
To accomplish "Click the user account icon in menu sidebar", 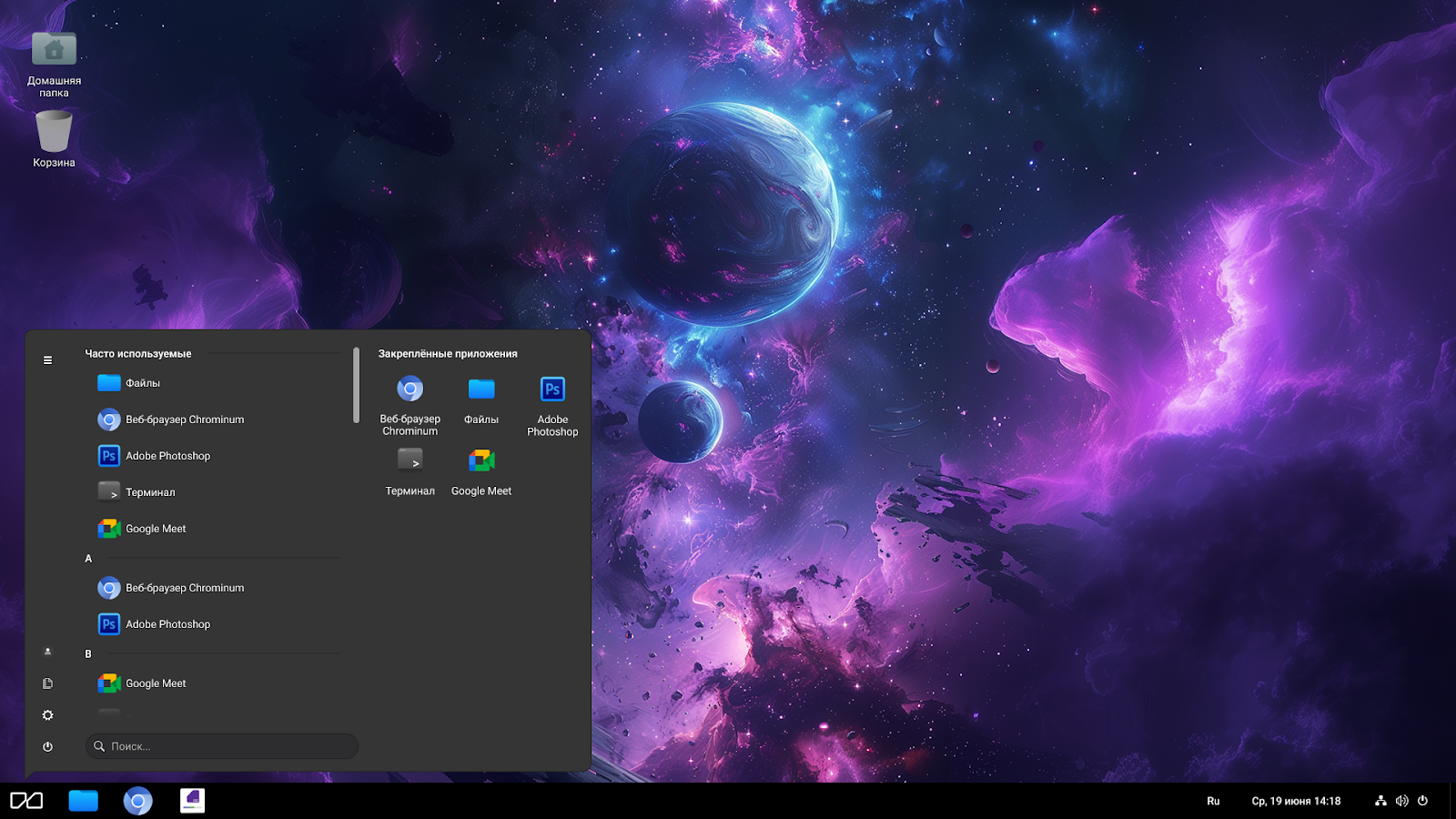I will 47,652.
